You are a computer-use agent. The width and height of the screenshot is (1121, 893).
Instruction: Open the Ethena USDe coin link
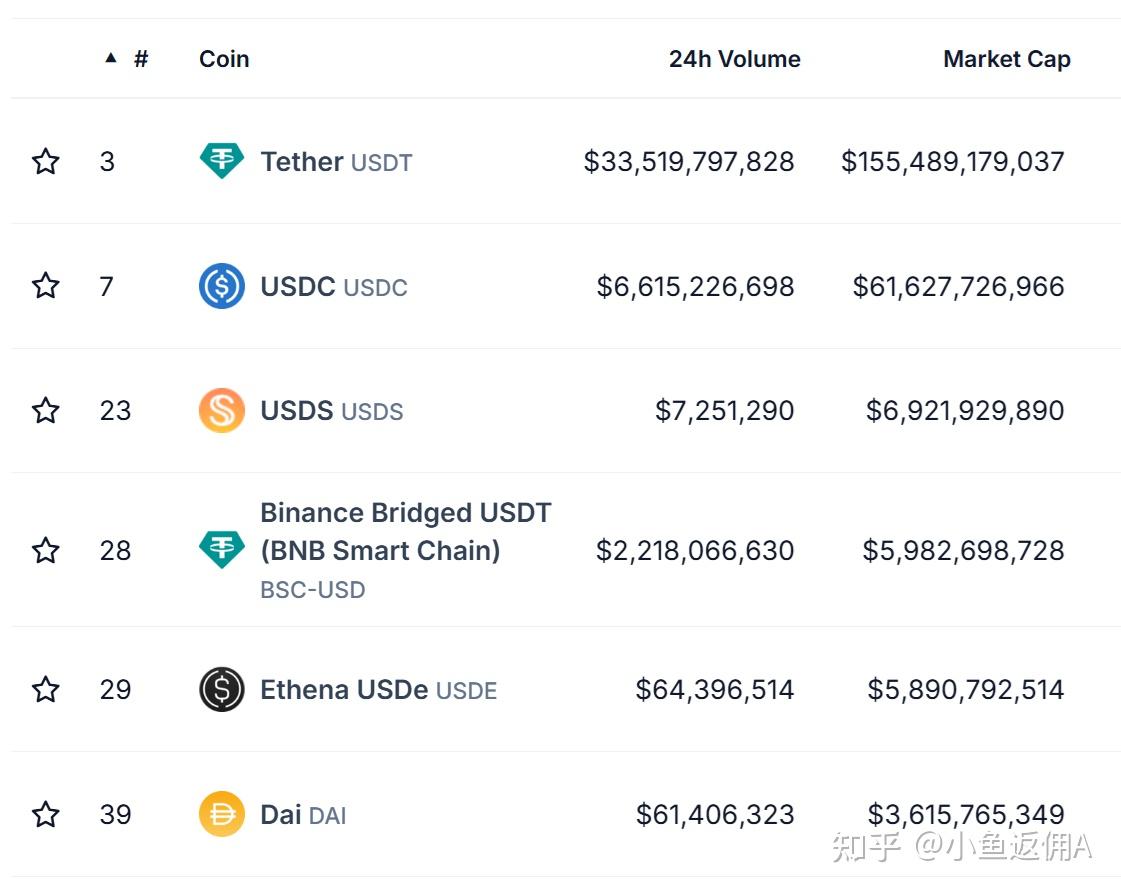378,690
